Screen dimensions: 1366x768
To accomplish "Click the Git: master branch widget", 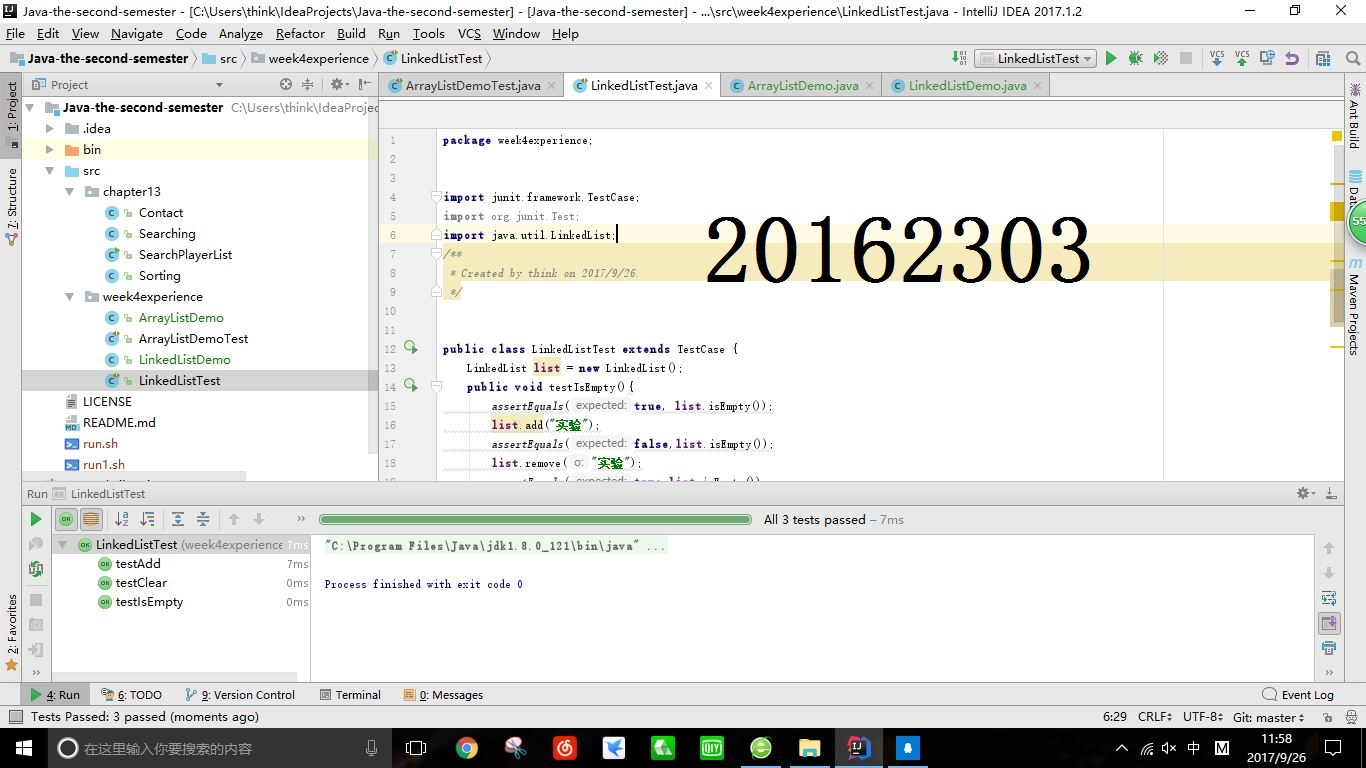I will (1269, 717).
